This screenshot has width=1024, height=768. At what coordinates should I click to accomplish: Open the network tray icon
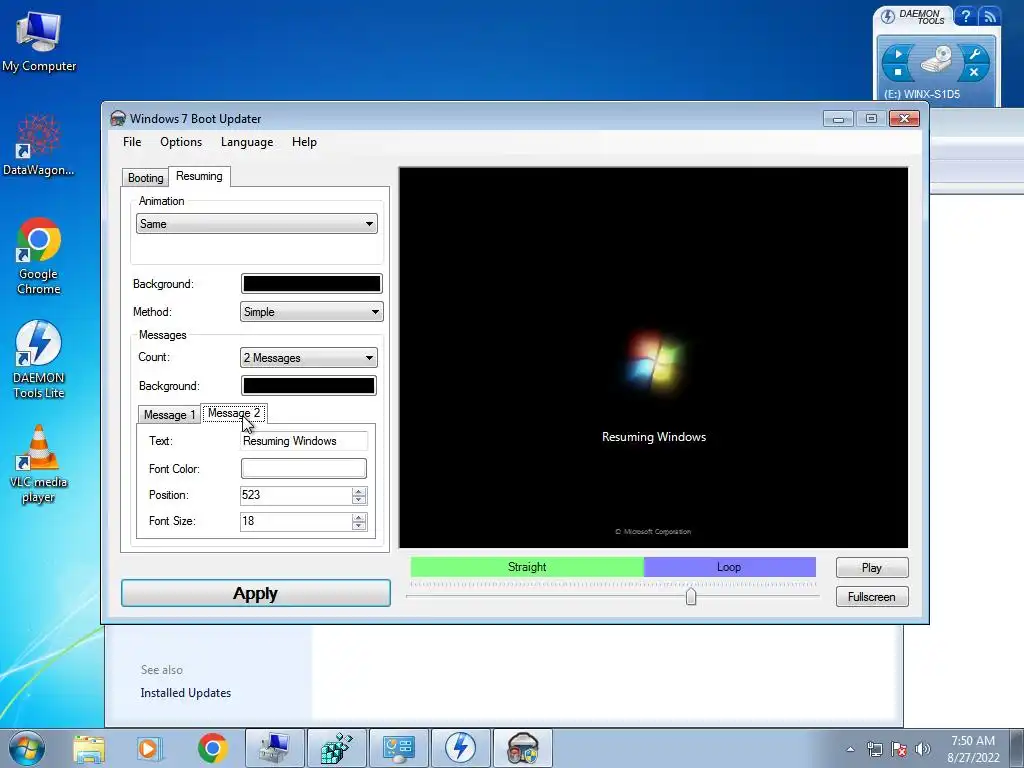[x=874, y=749]
